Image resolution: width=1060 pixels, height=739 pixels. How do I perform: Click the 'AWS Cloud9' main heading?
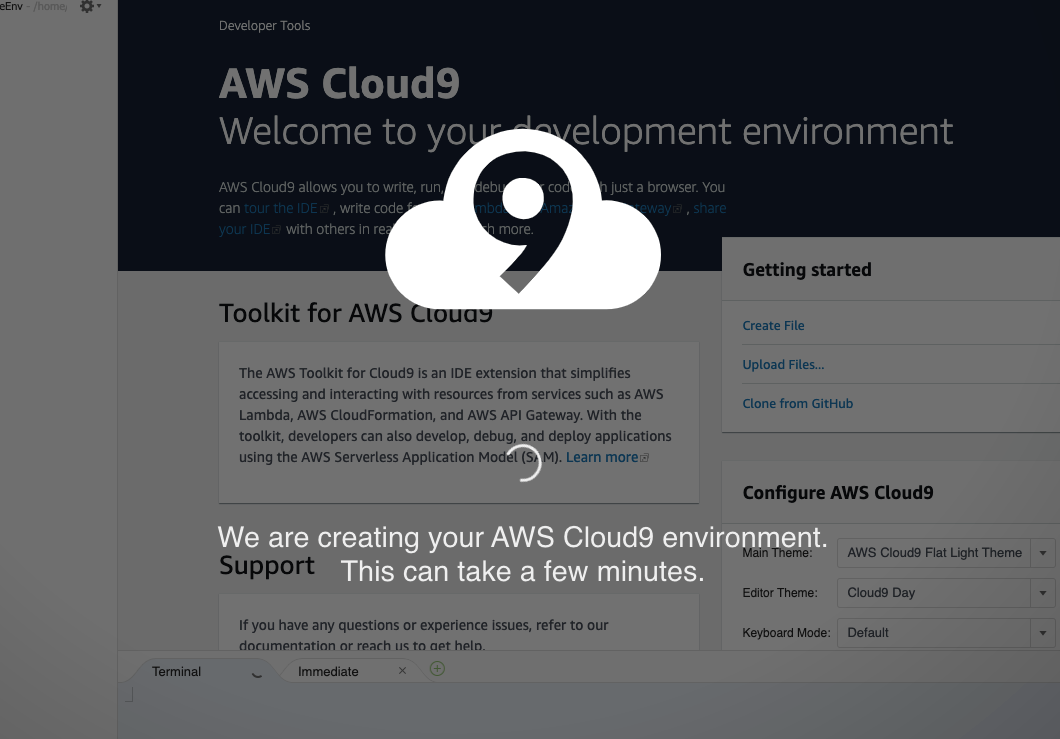pyautogui.click(x=339, y=83)
